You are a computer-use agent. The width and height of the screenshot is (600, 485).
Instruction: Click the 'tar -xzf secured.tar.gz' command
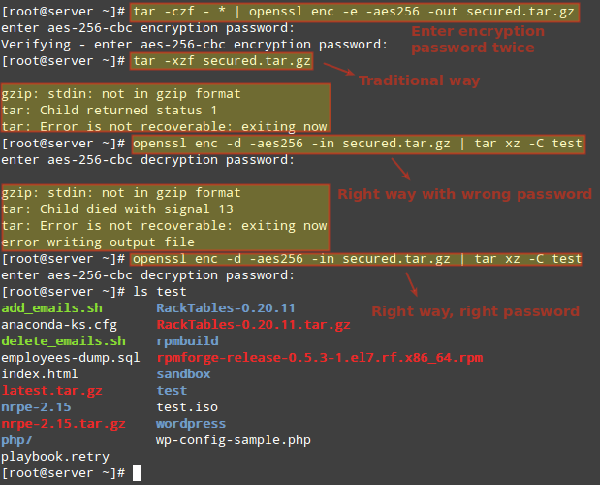(221, 61)
